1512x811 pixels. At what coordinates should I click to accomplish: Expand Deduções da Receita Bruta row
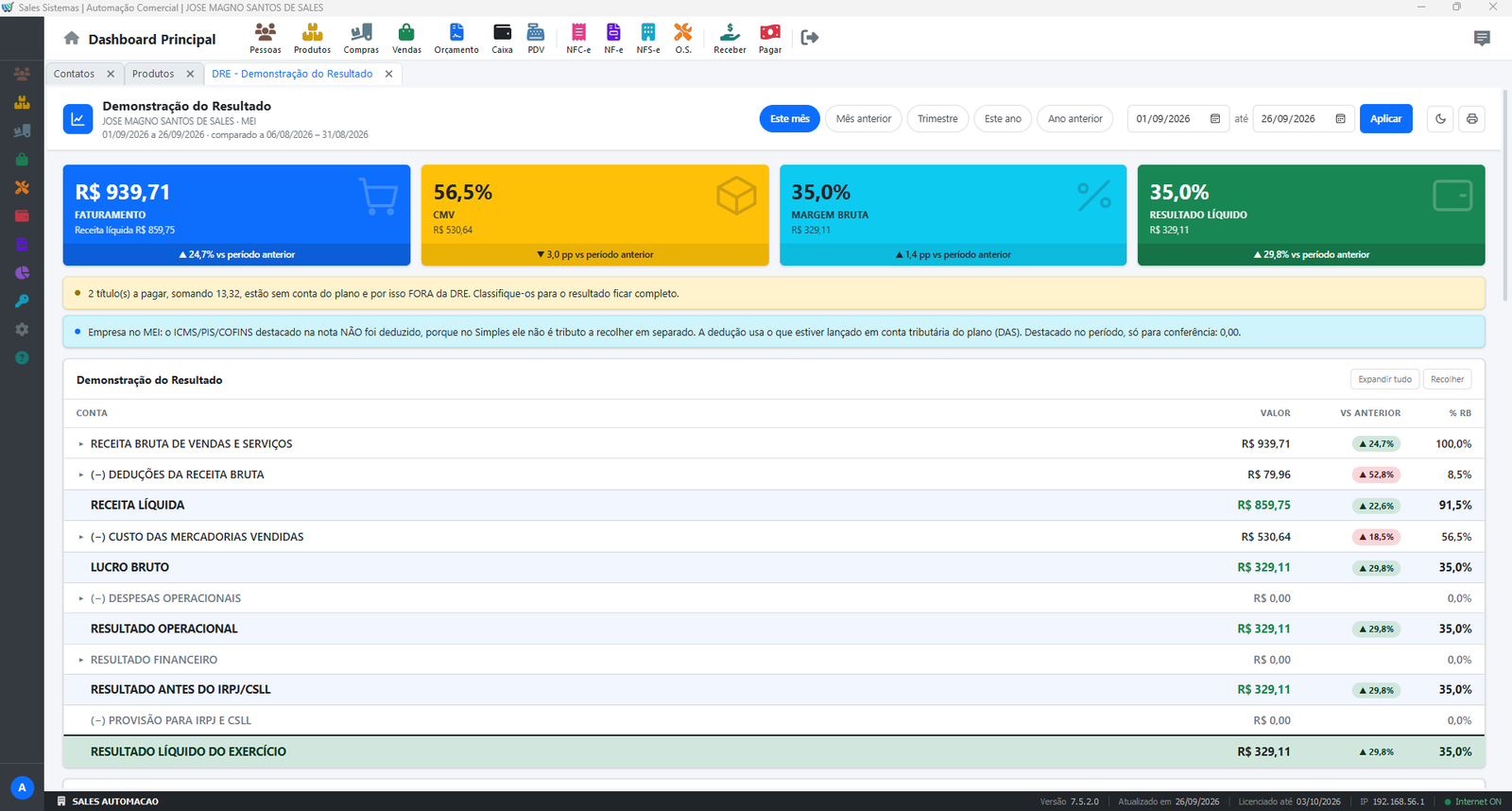(x=81, y=475)
